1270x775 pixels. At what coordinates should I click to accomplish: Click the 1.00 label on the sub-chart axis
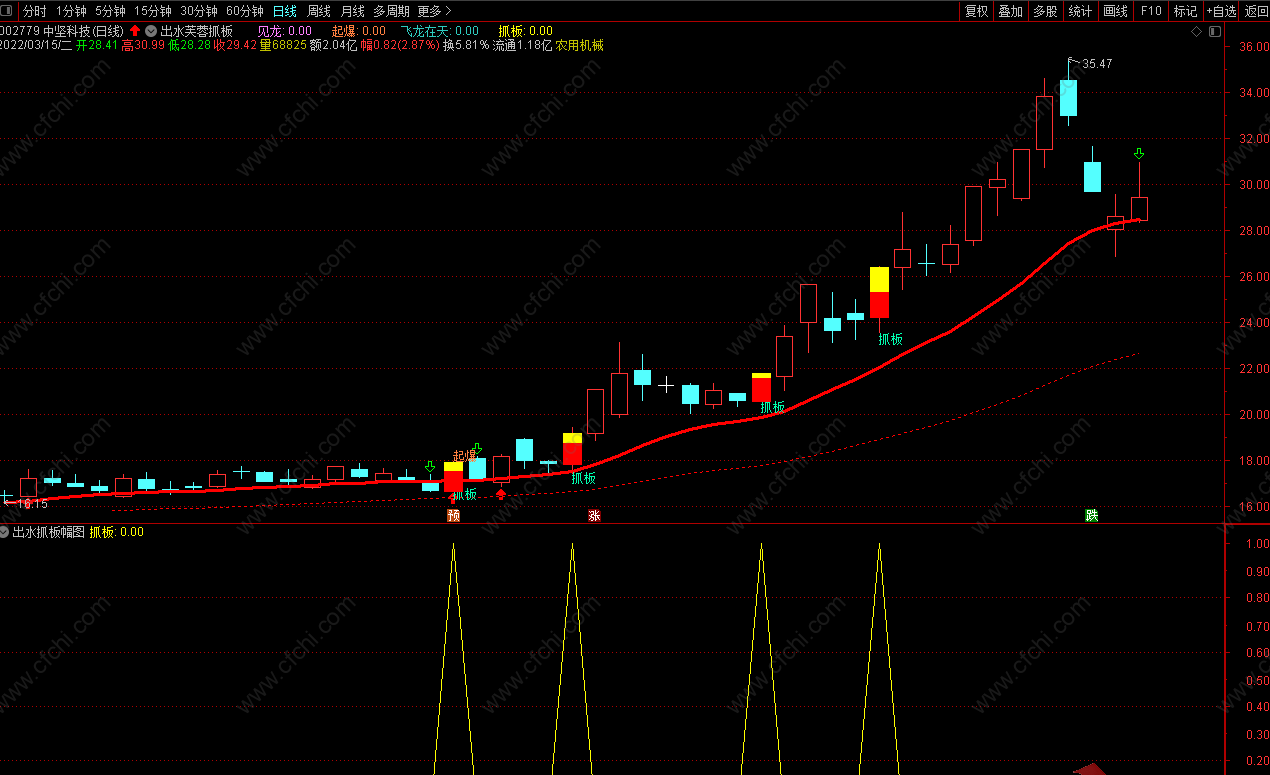tap(1256, 544)
